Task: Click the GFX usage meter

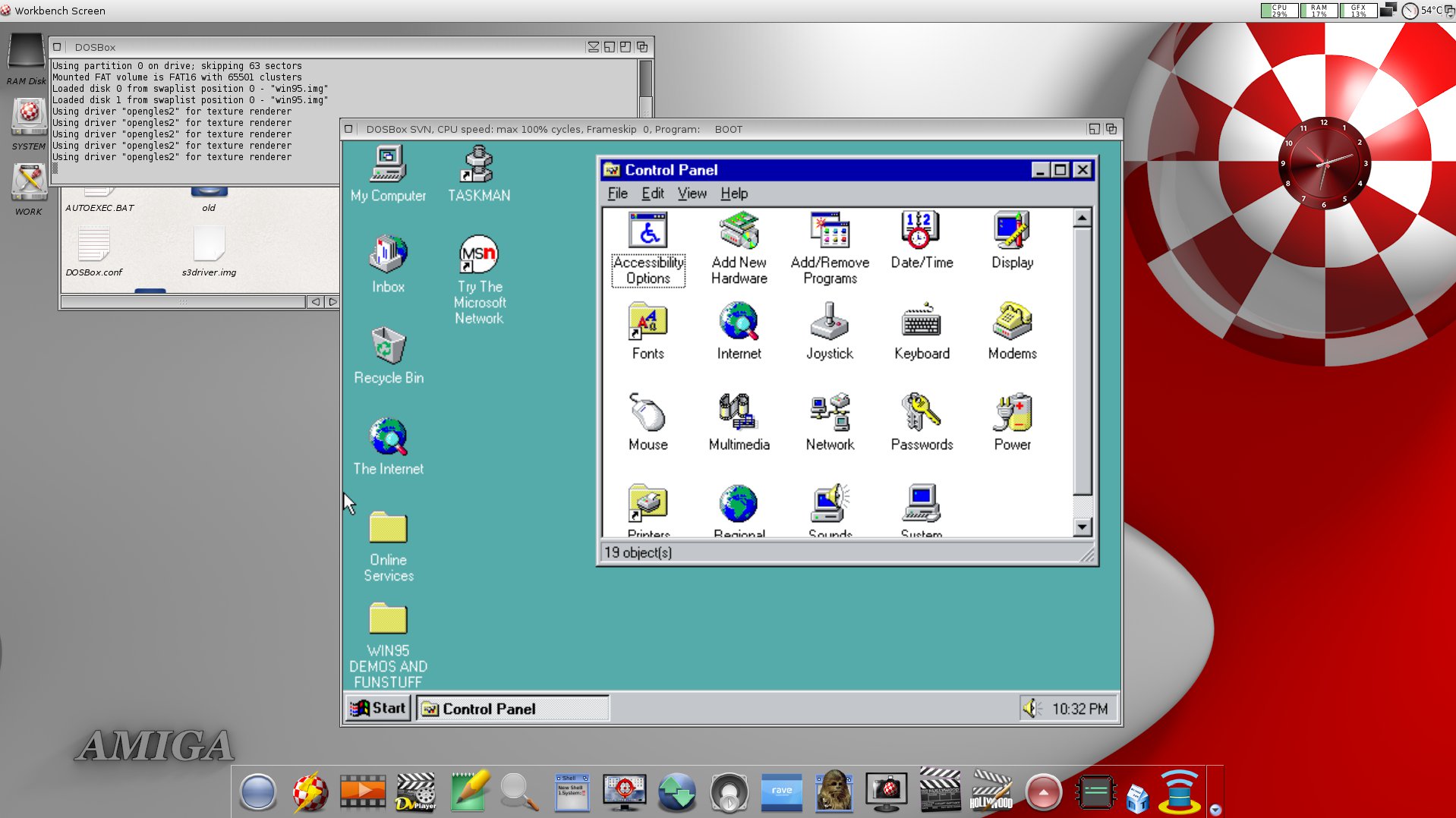Action: pyautogui.click(x=1357, y=11)
